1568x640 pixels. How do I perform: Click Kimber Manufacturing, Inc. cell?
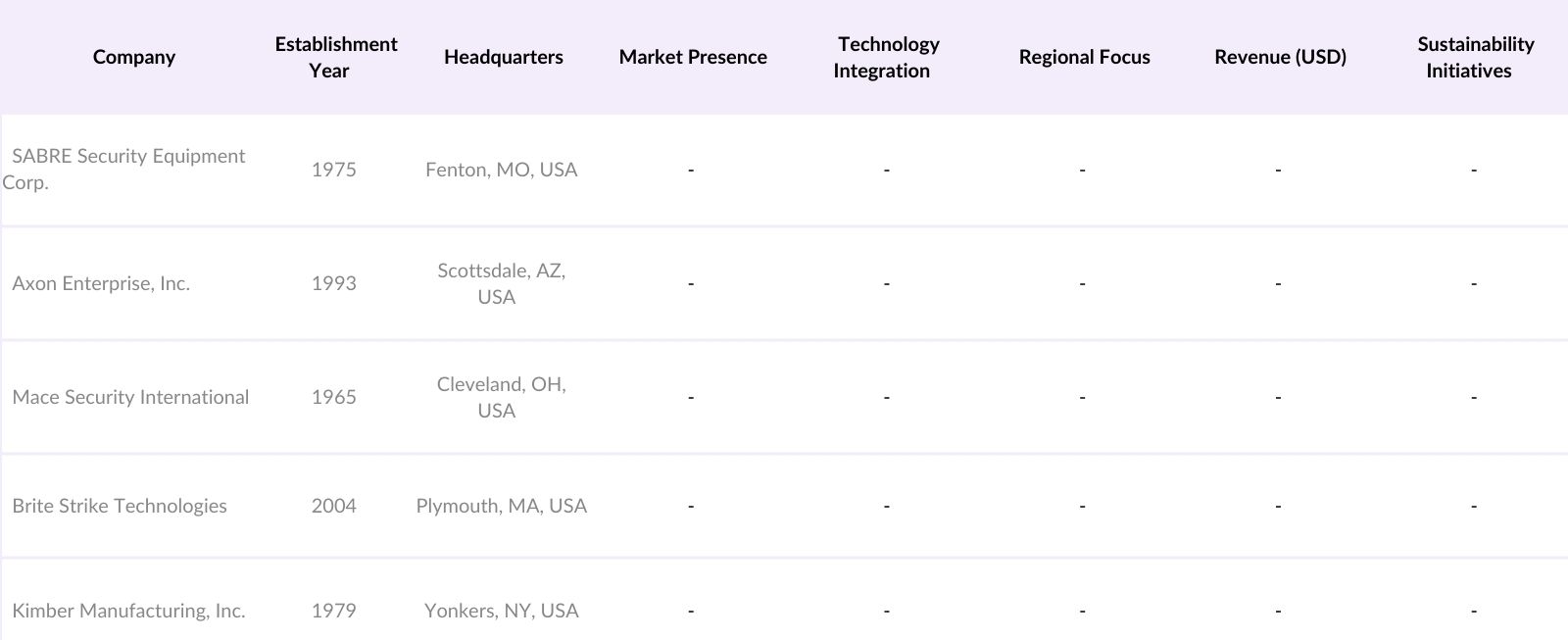(128, 611)
